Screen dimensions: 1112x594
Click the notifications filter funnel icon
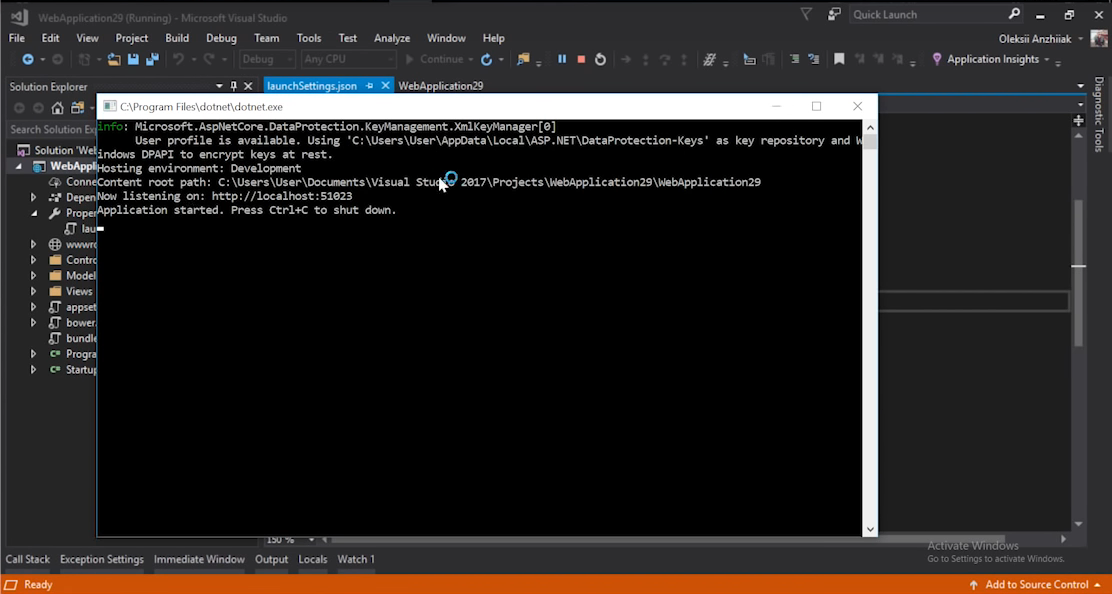[806, 14]
